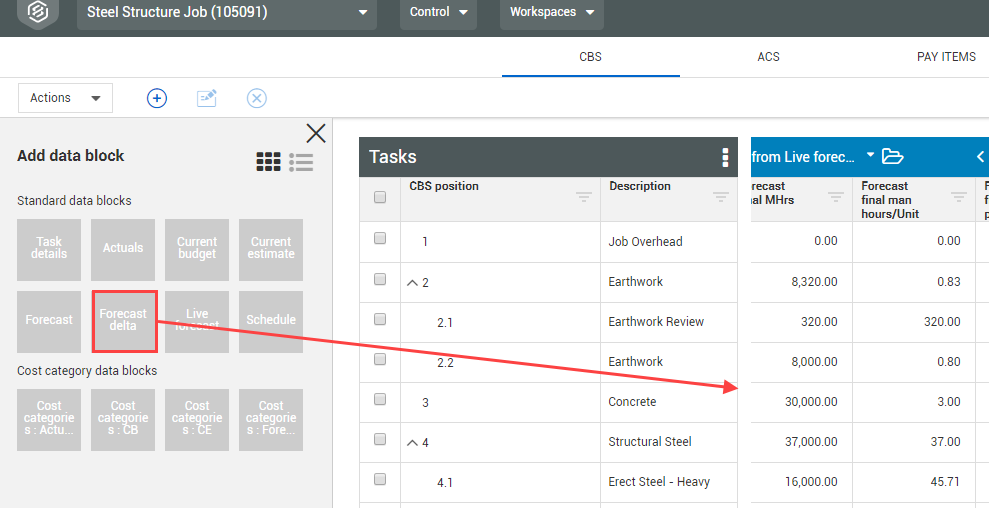Toggle the select-all checkbox in Tasks header

pyautogui.click(x=380, y=197)
